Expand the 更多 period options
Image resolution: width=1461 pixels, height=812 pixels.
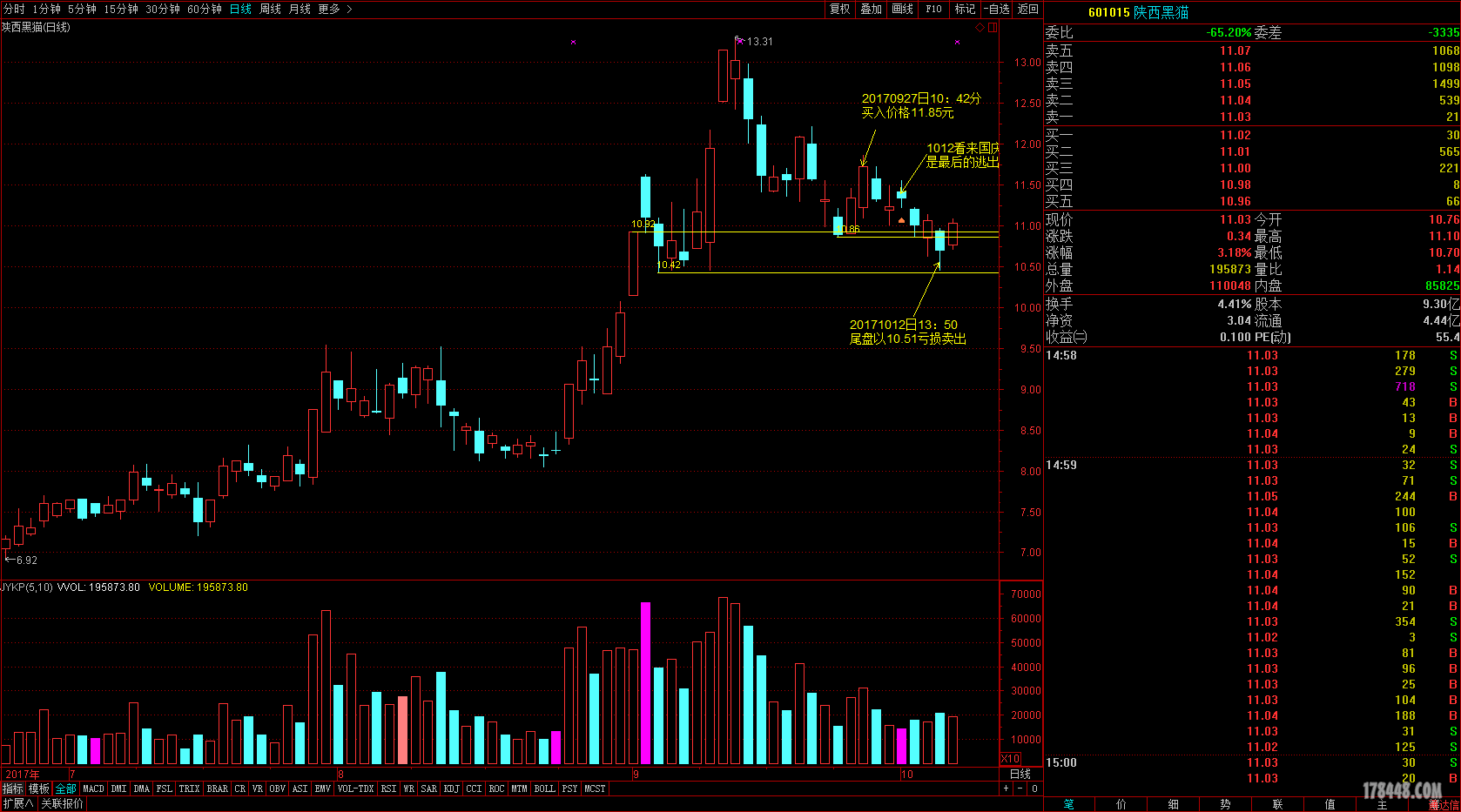[335, 9]
